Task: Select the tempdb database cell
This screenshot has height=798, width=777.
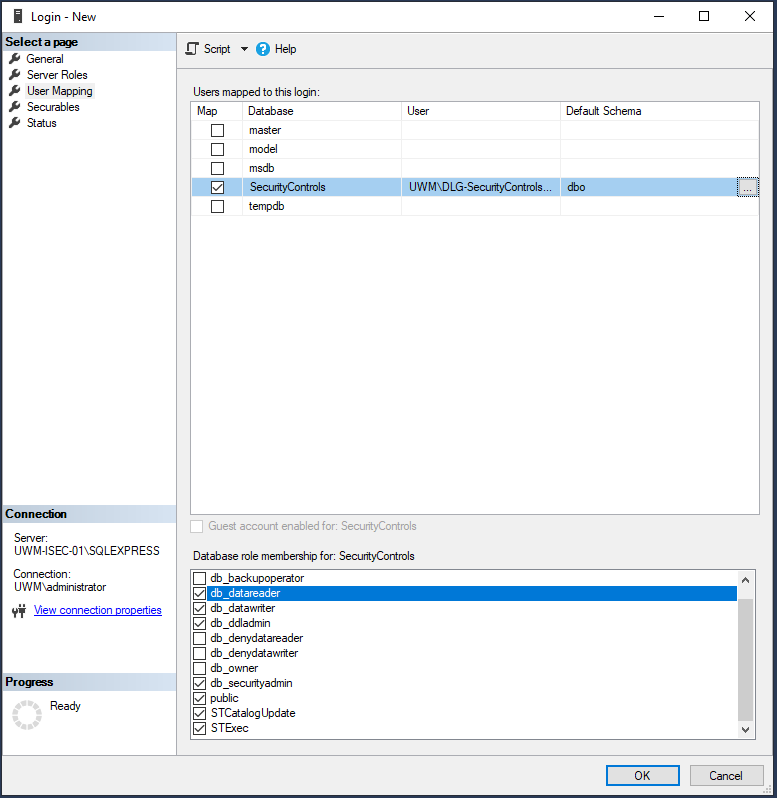Action: (x=322, y=206)
